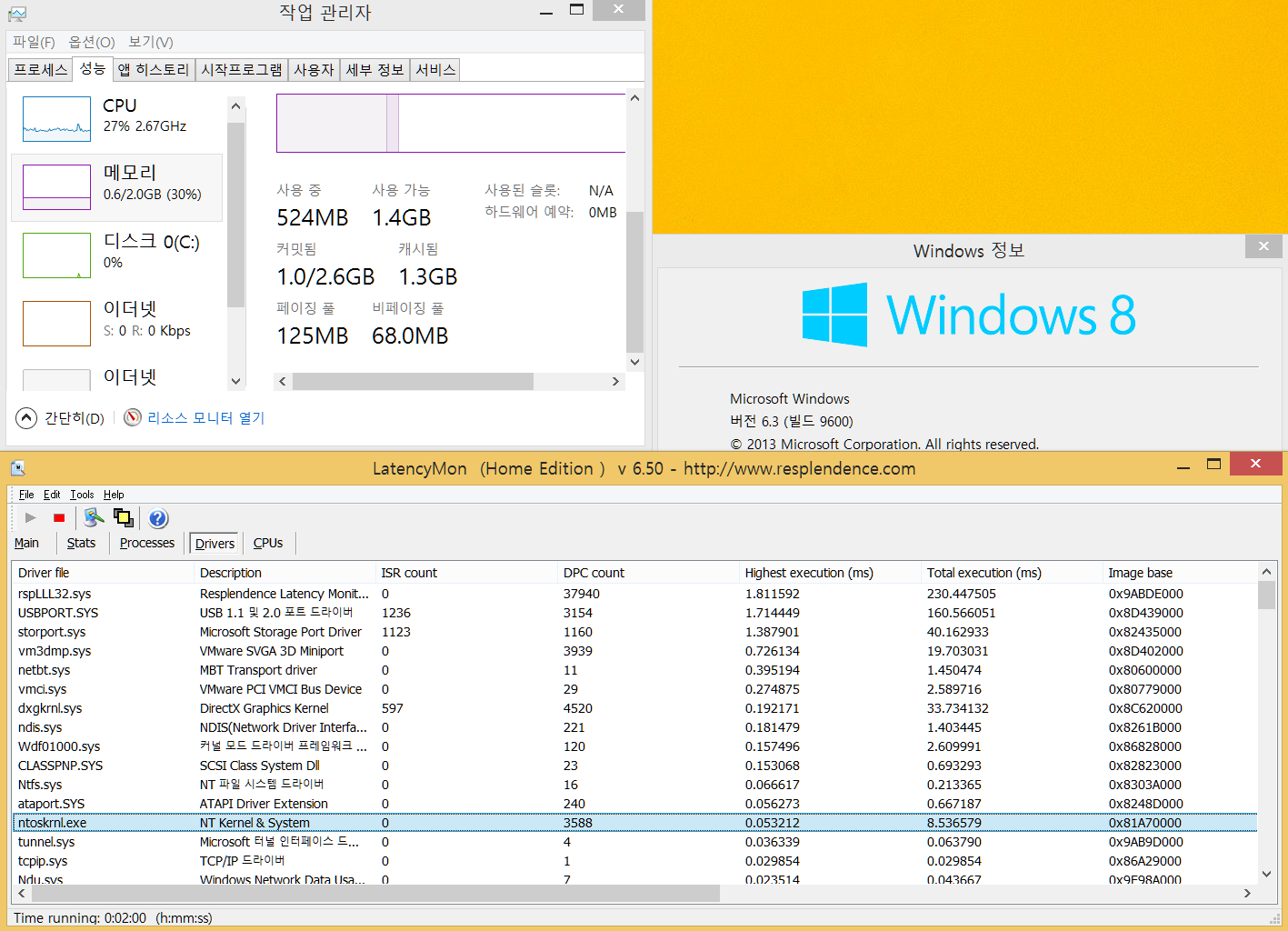1288x931 pixels.
Task: Sort by Highest execution (ms) column header
Action: 830,573
